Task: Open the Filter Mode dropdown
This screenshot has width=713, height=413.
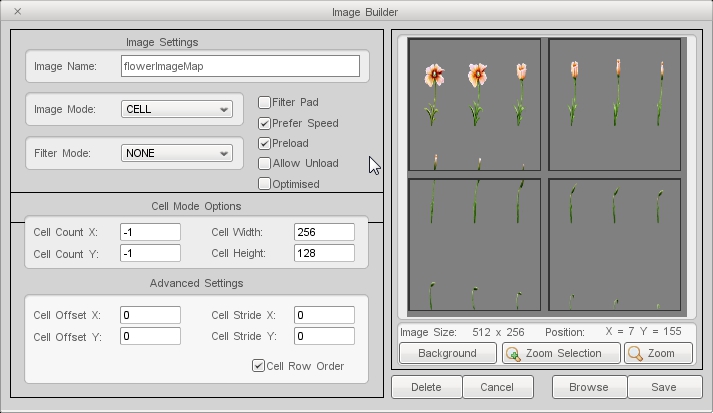Action: [x=177, y=153]
